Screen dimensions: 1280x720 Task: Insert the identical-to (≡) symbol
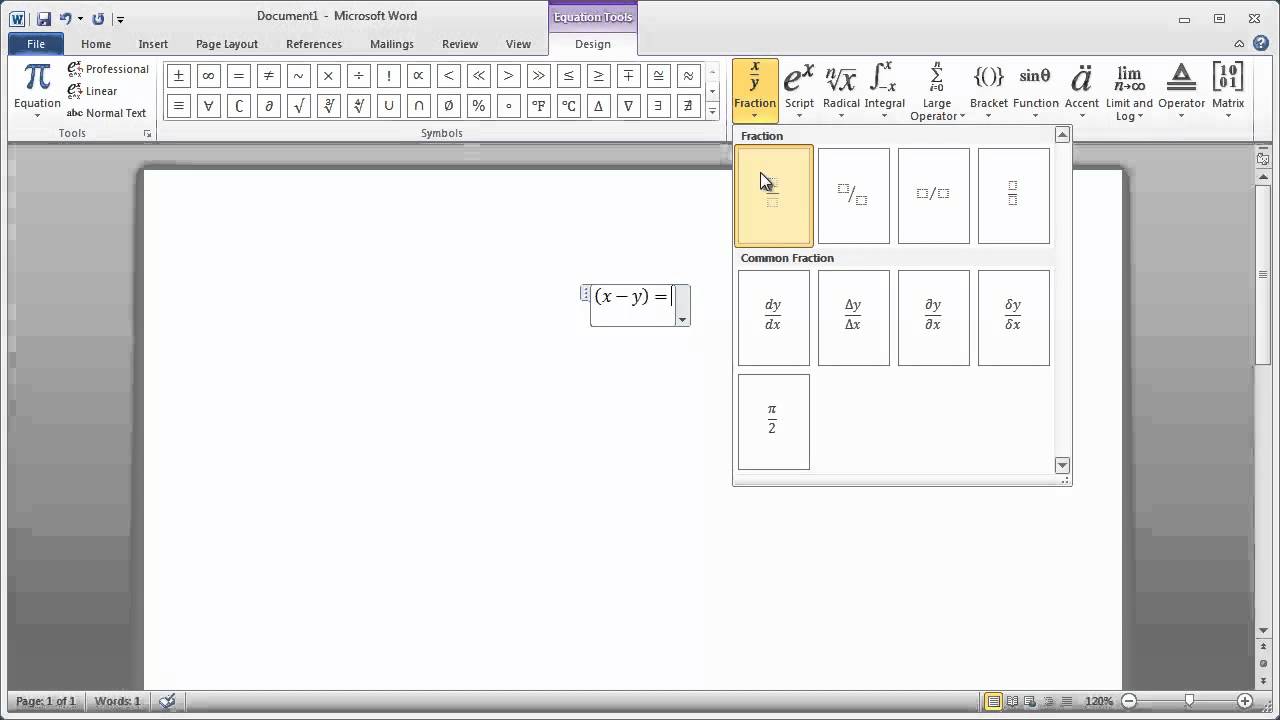tap(178, 105)
